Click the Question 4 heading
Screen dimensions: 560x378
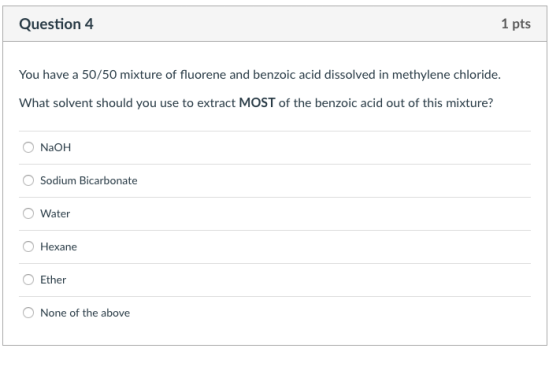click(56, 24)
